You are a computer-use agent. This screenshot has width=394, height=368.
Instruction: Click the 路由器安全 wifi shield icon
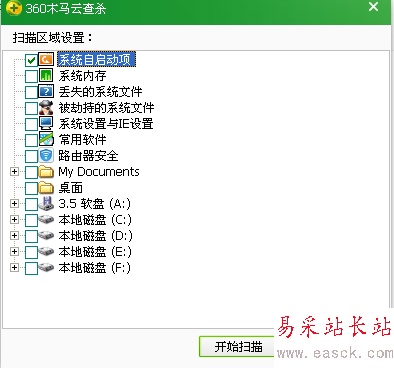(46, 155)
